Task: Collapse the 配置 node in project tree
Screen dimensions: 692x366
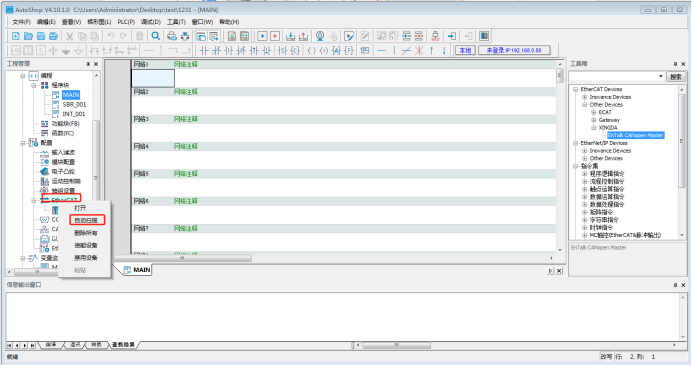Action: [23, 143]
